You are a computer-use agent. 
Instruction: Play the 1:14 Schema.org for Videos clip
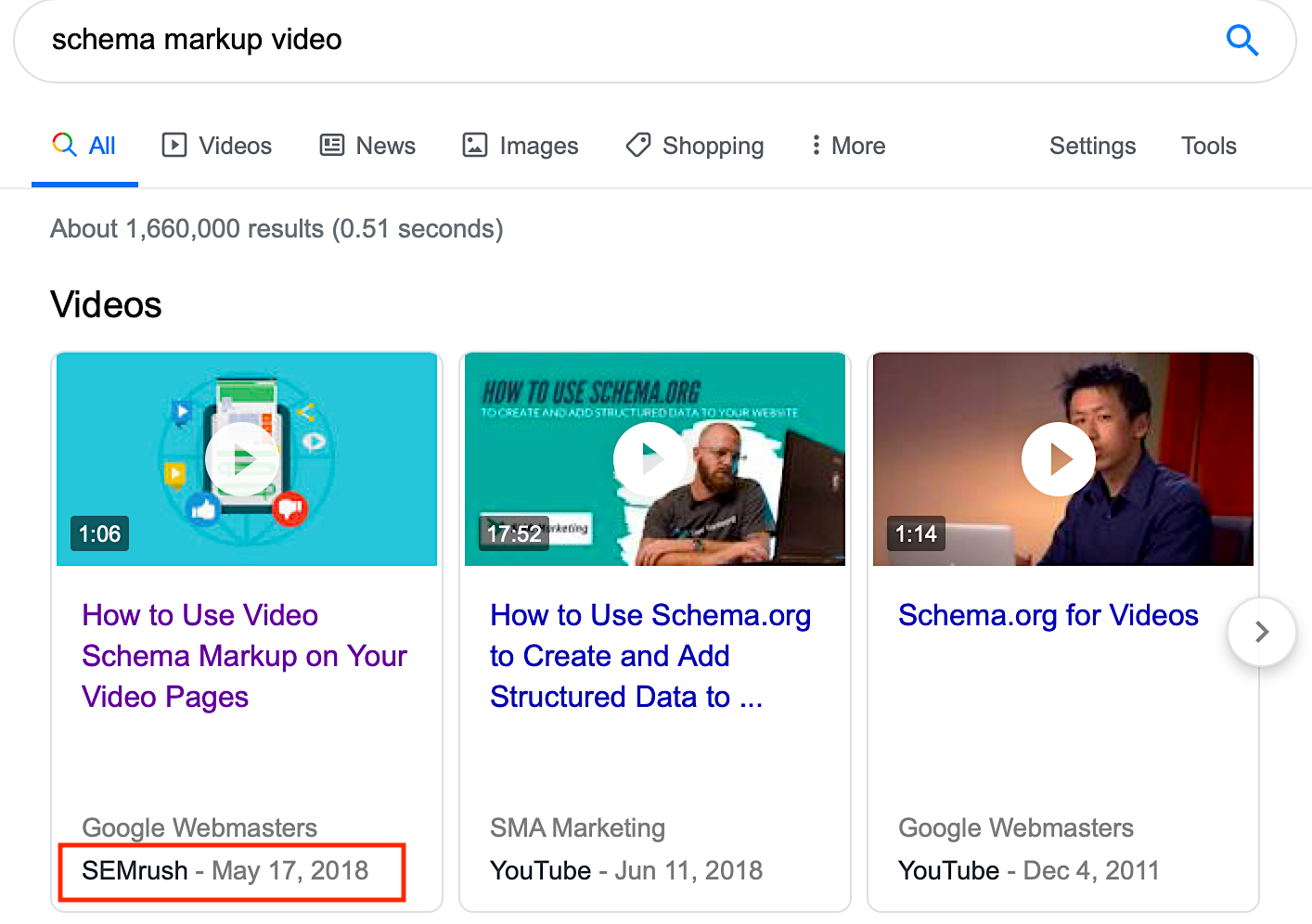(1063, 459)
